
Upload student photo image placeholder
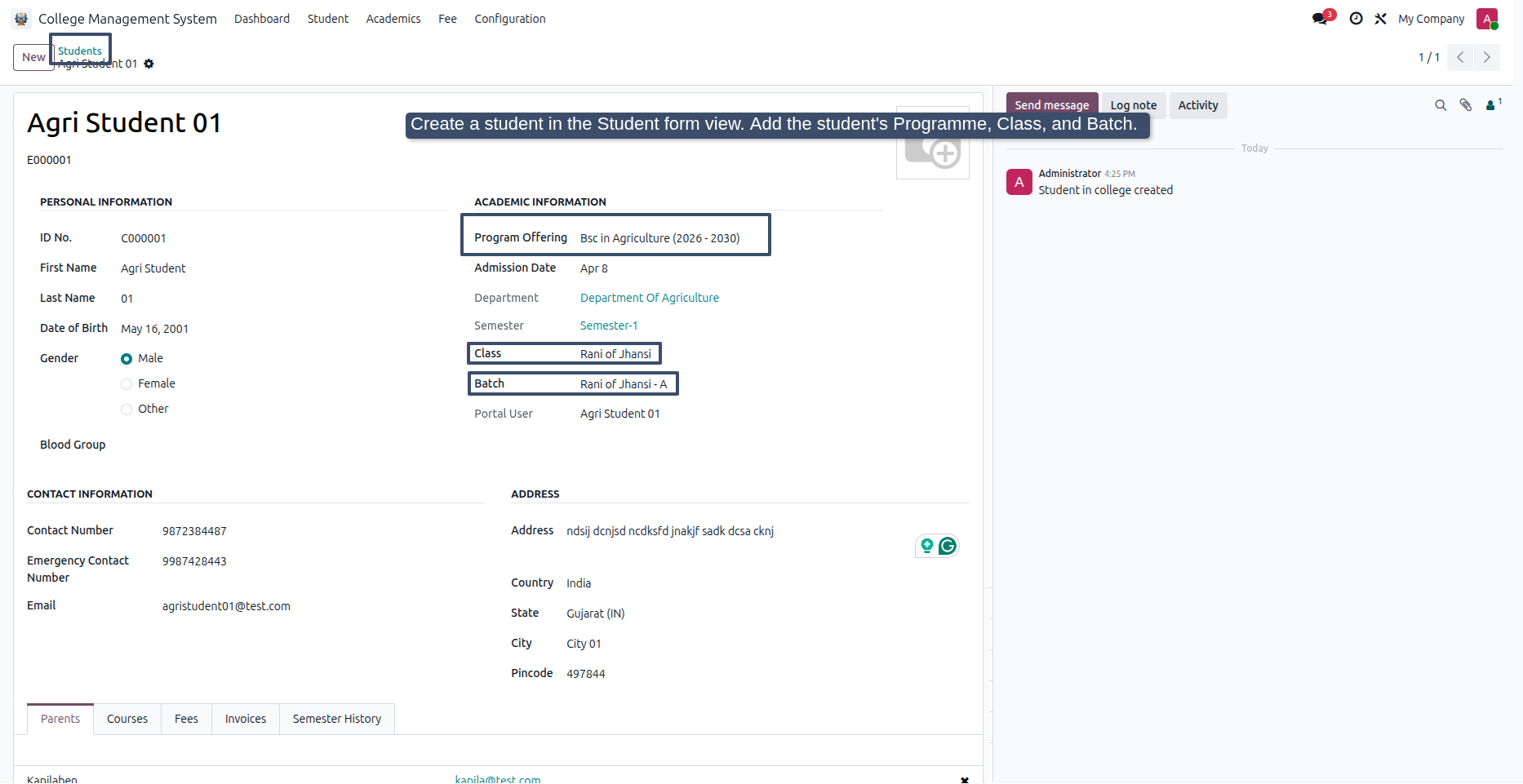pyautogui.click(x=933, y=143)
